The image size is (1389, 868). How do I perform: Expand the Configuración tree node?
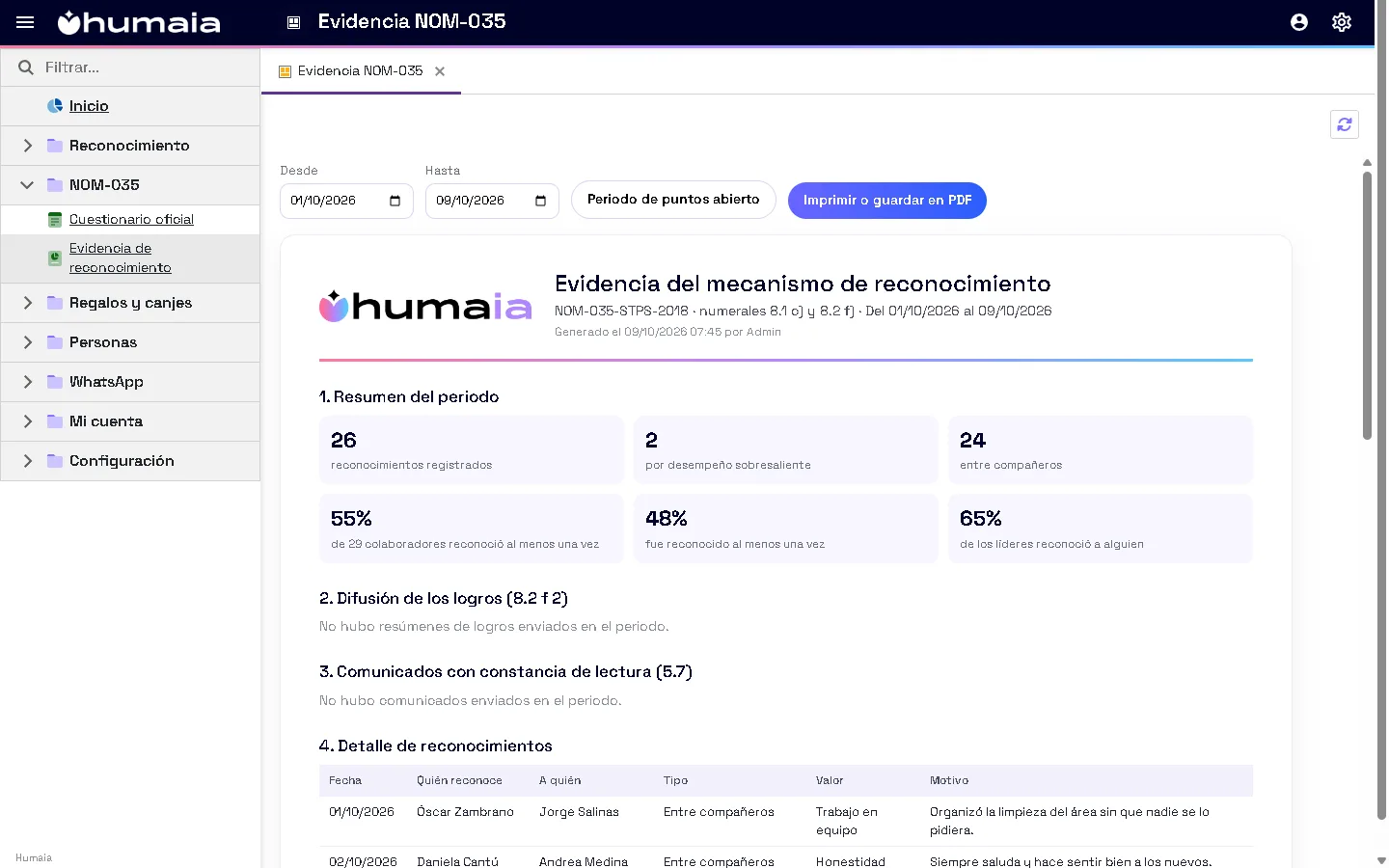[27, 461]
